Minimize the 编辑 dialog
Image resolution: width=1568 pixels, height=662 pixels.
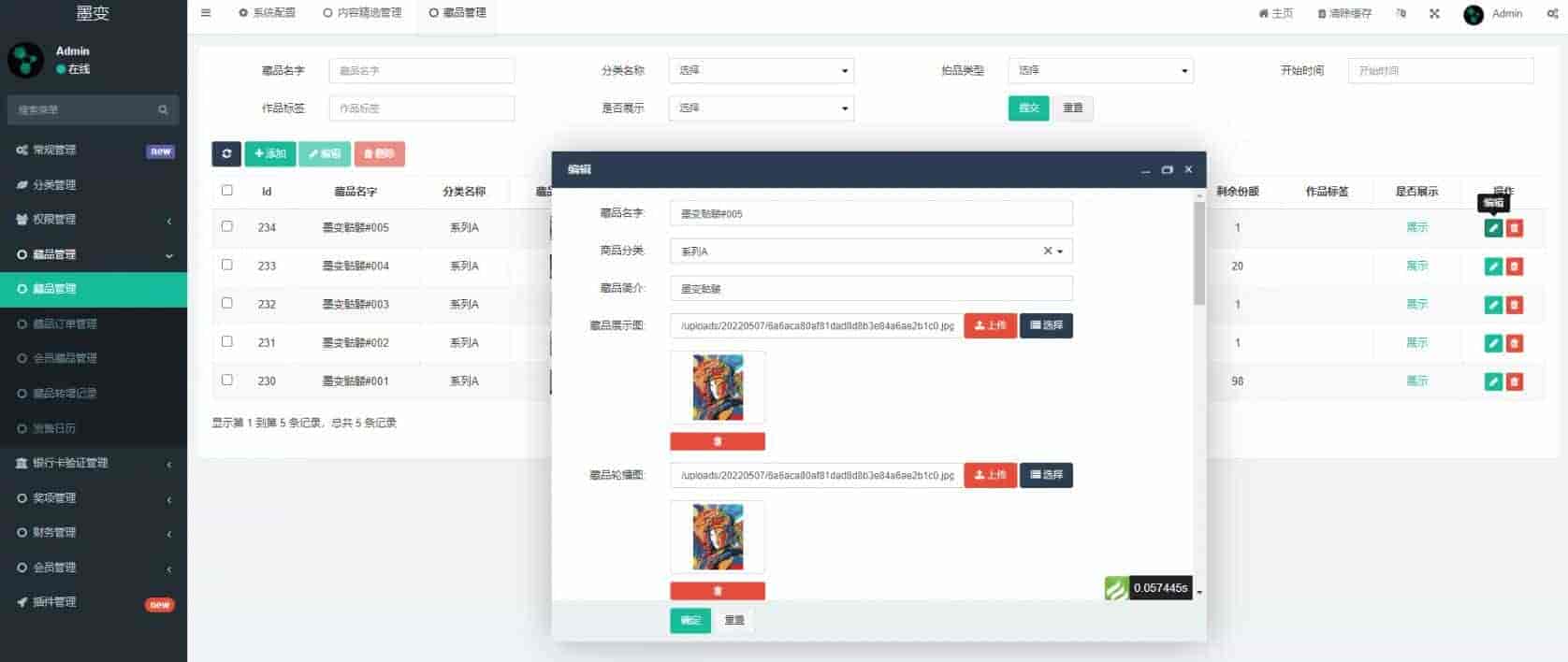pos(1145,170)
